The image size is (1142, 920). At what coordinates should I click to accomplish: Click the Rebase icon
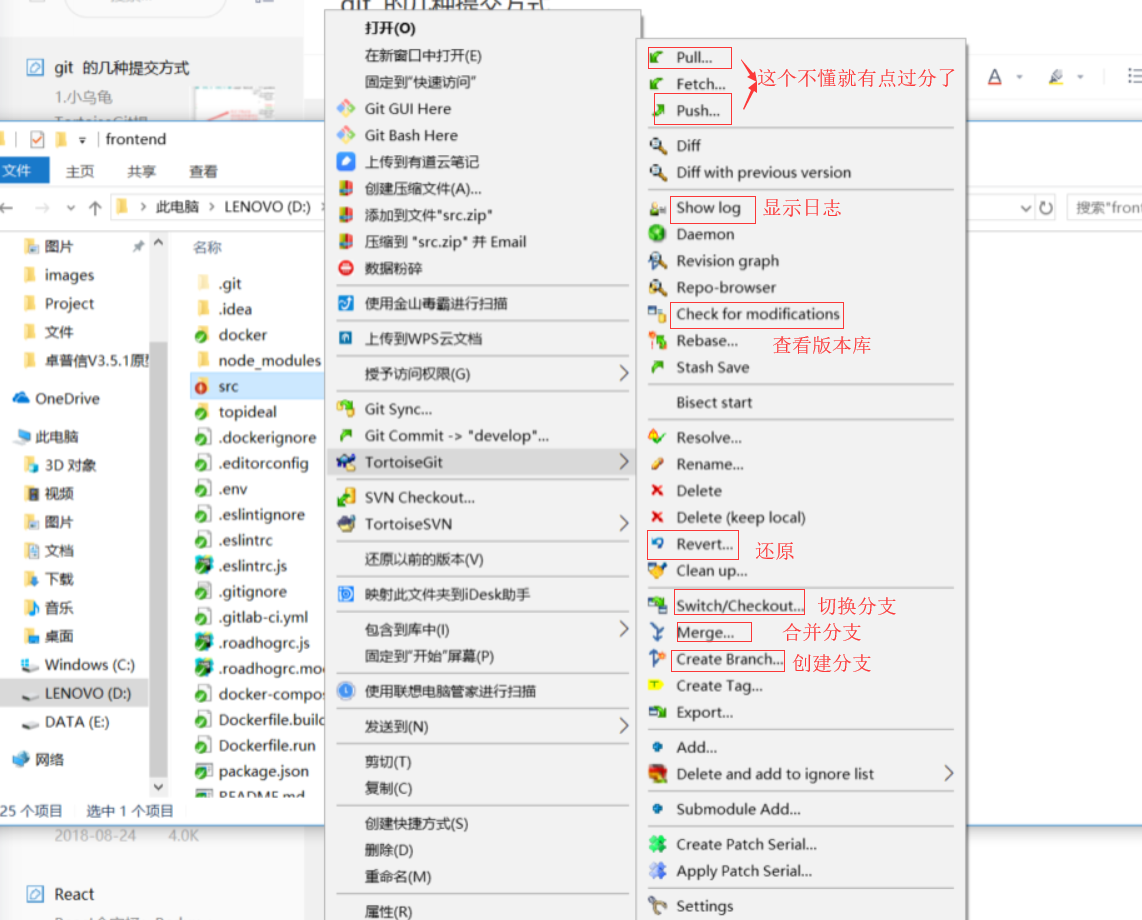coord(658,341)
